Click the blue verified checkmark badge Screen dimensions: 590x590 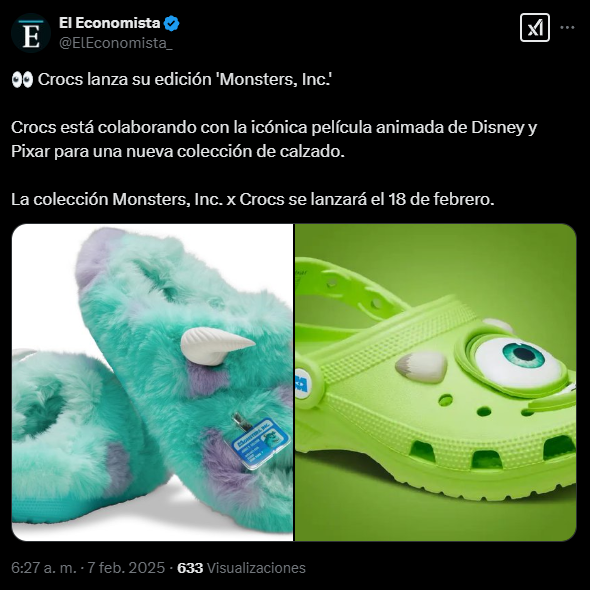[x=172, y=23]
